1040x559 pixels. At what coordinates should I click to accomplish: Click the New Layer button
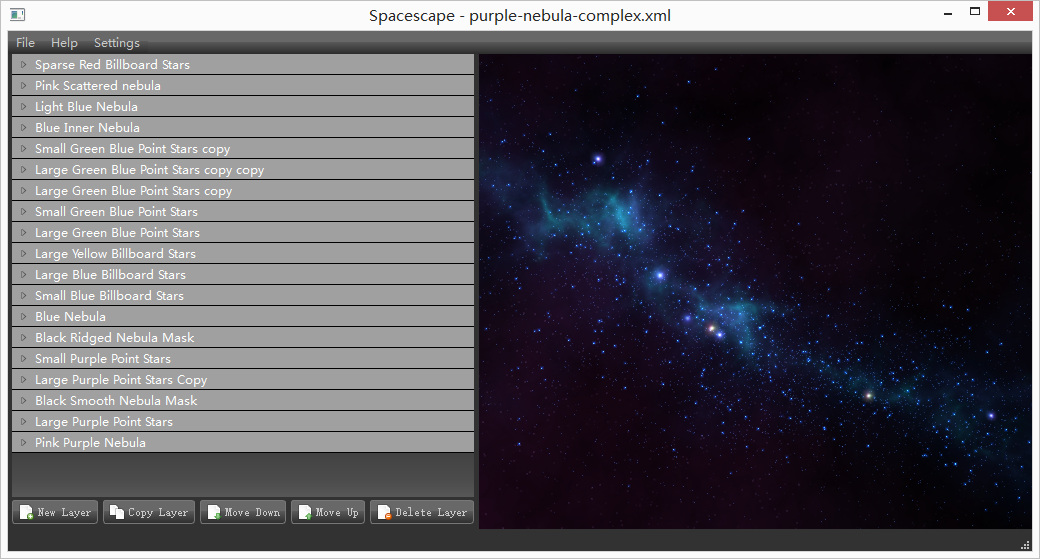(56, 512)
